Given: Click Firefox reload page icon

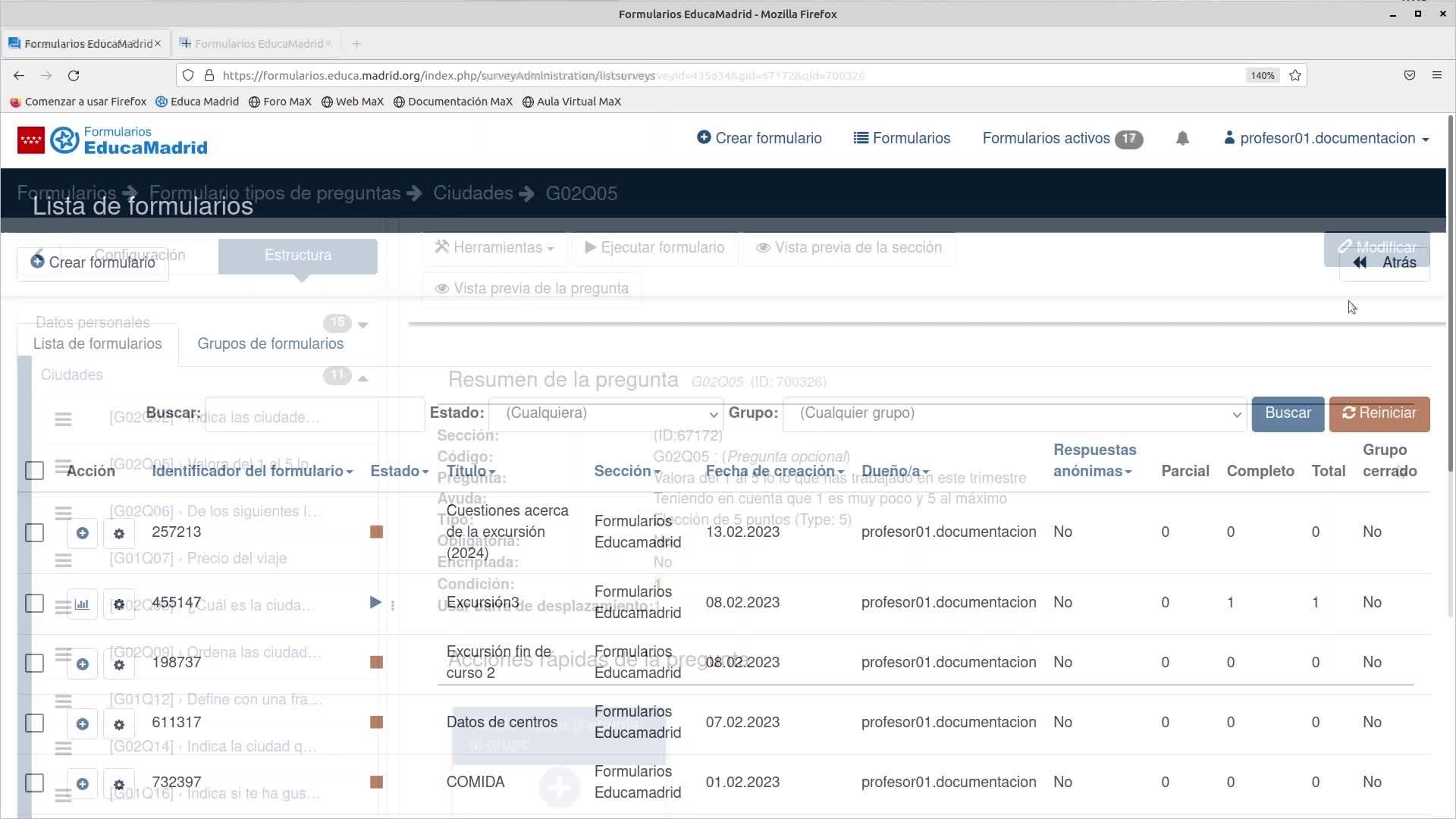Looking at the screenshot, I should click(x=74, y=75).
